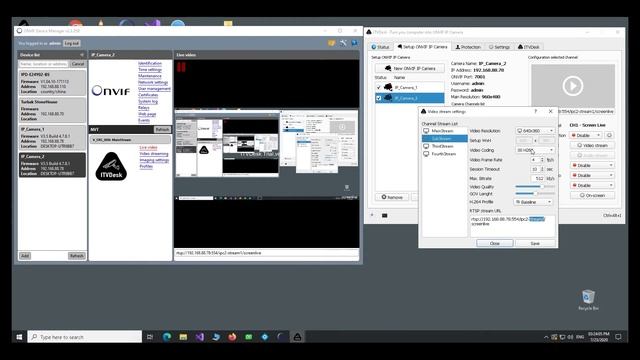640x360 pixels.
Task: Click the keyboard icon at ITVDesk window bottom
Action: [384, 216]
